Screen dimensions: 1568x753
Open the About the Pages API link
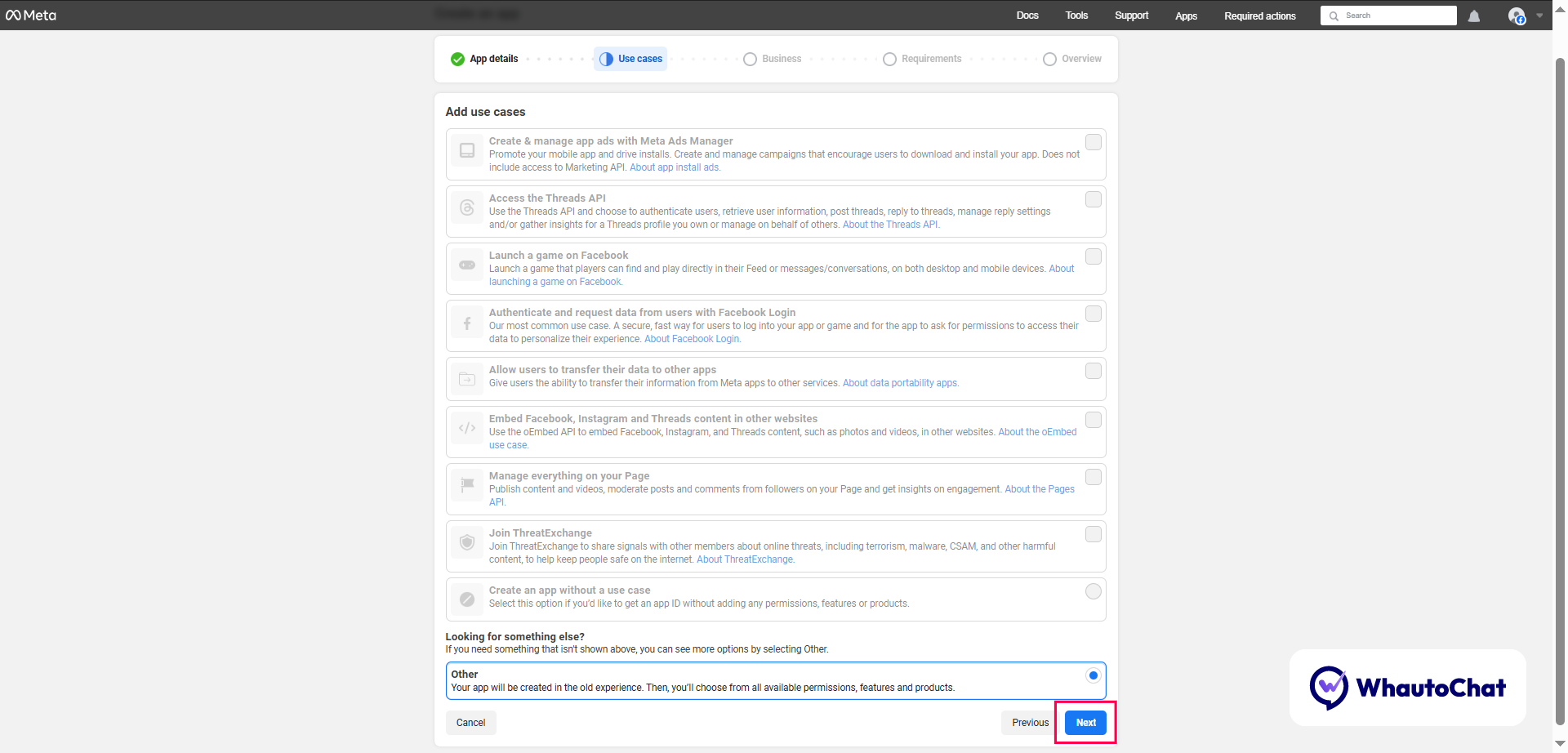click(1039, 488)
